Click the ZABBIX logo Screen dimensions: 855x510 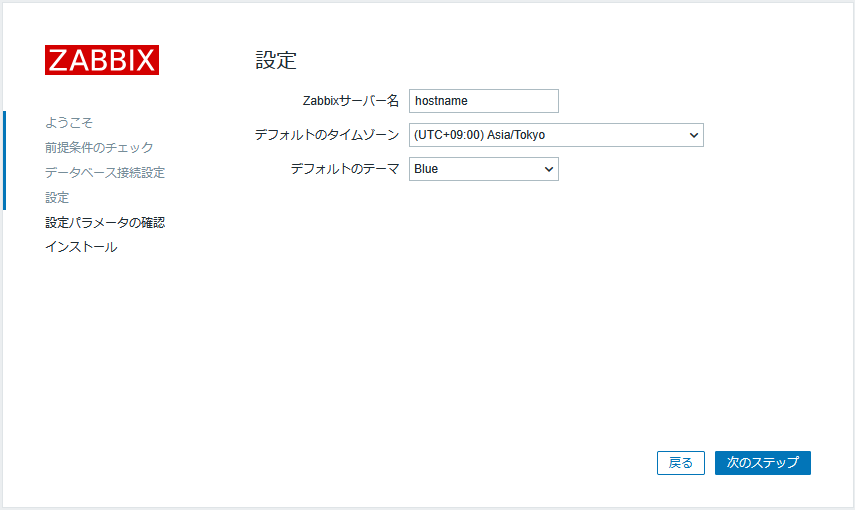click(x=102, y=60)
